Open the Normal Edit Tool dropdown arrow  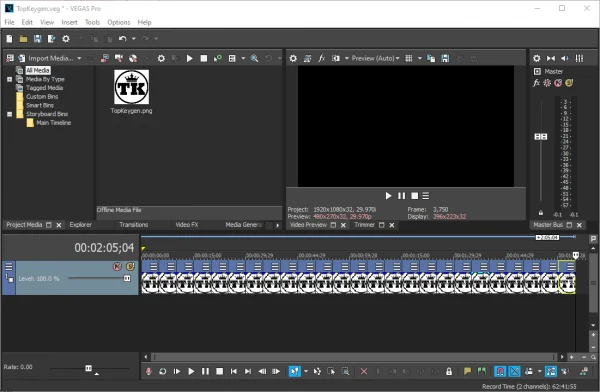coord(306,371)
